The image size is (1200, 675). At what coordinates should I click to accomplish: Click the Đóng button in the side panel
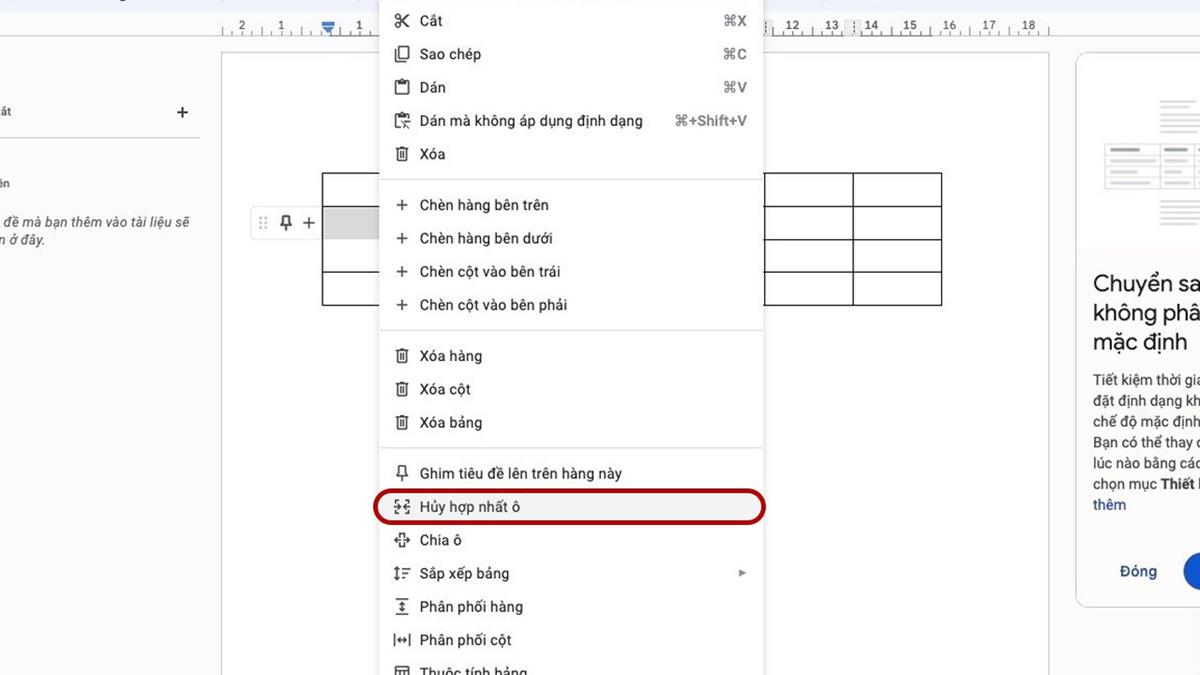click(x=1136, y=571)
